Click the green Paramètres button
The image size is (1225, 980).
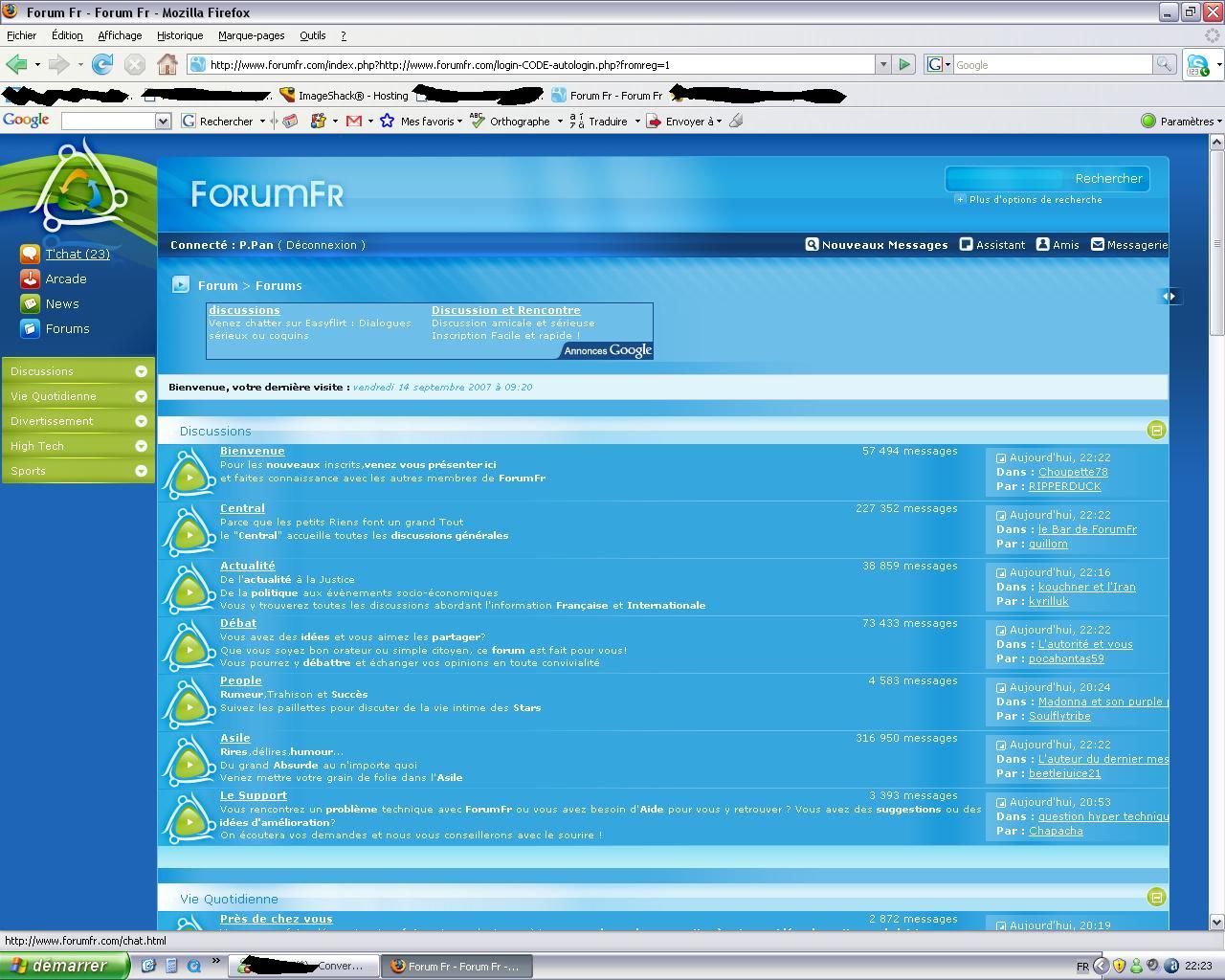[1181, 121]
